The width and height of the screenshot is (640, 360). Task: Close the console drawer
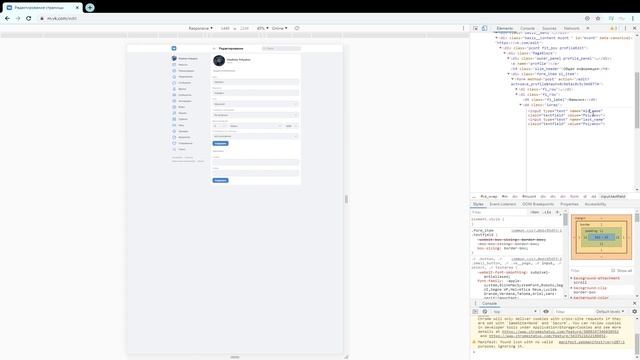click(634, 303)
